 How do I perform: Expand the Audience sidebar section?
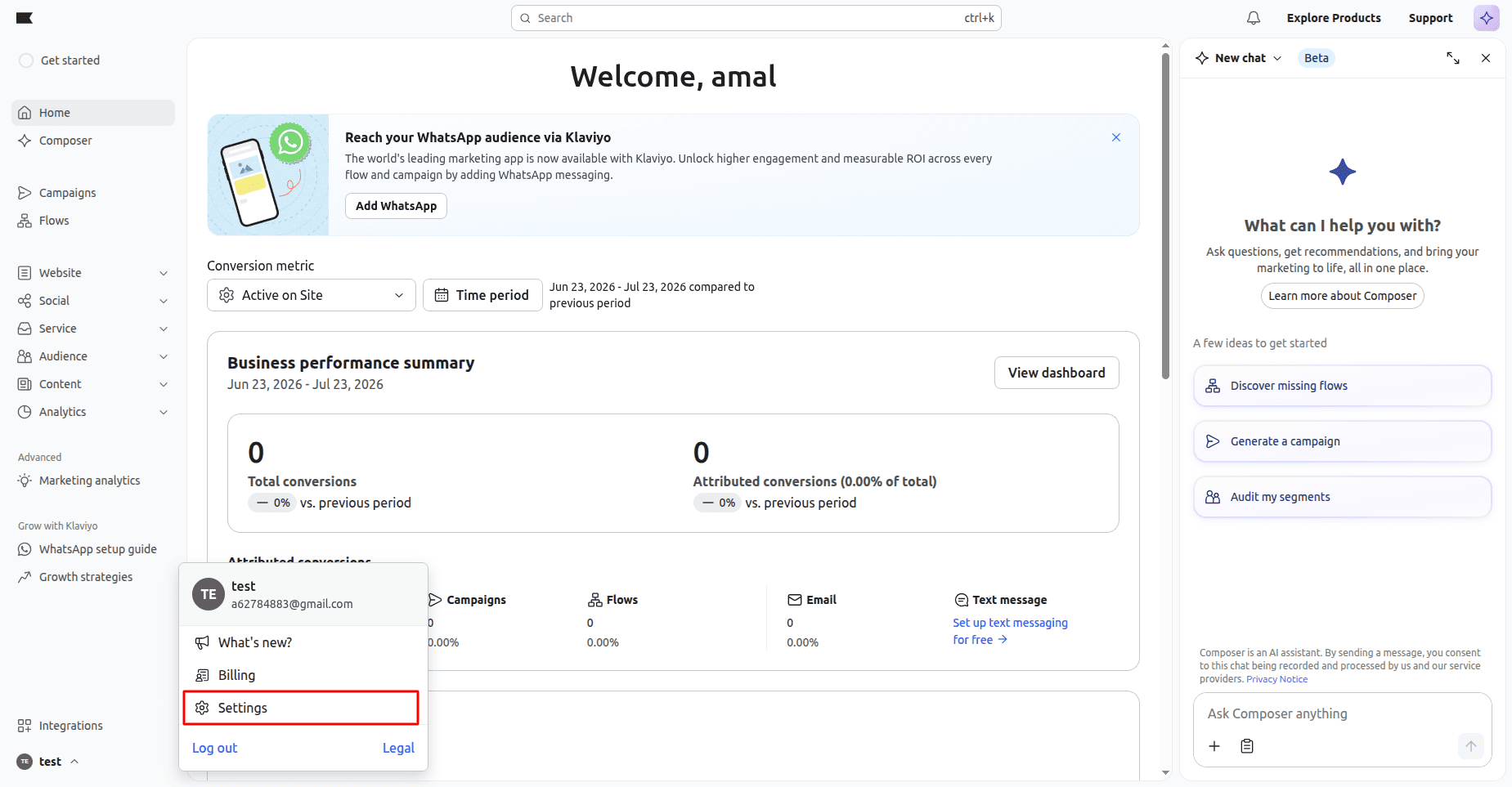(93, 356)
